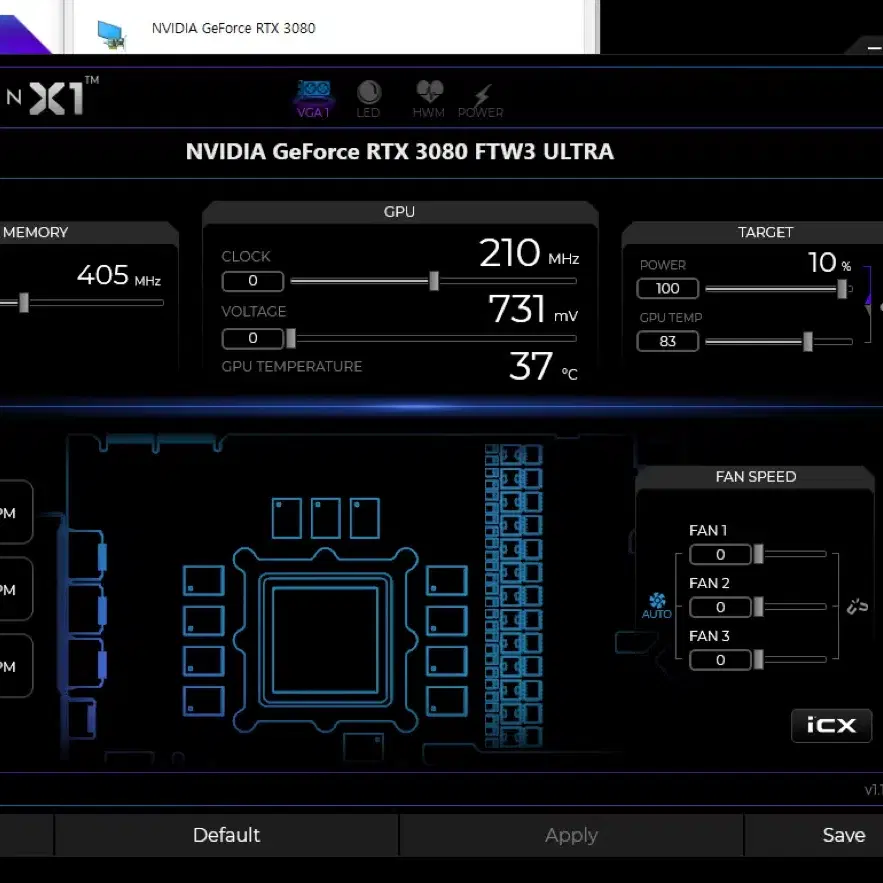Click the FAN 3 speed input field
Image resolution: width=883 pixels, height=883 pixels.
tap(720, 660)
